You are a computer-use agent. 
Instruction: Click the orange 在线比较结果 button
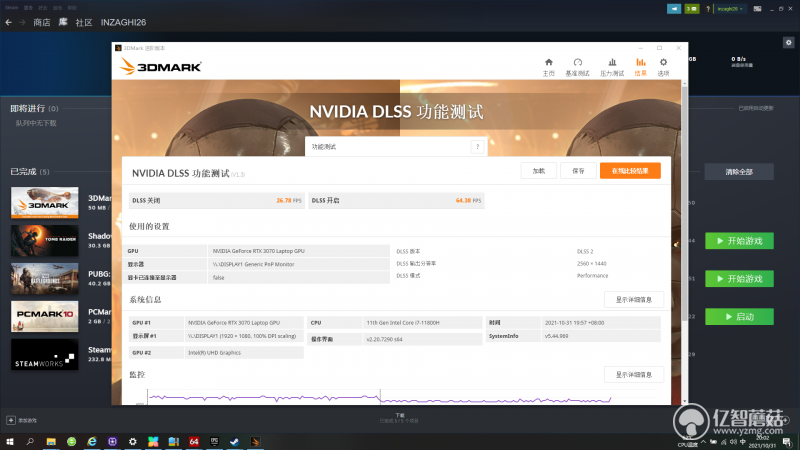630,171
